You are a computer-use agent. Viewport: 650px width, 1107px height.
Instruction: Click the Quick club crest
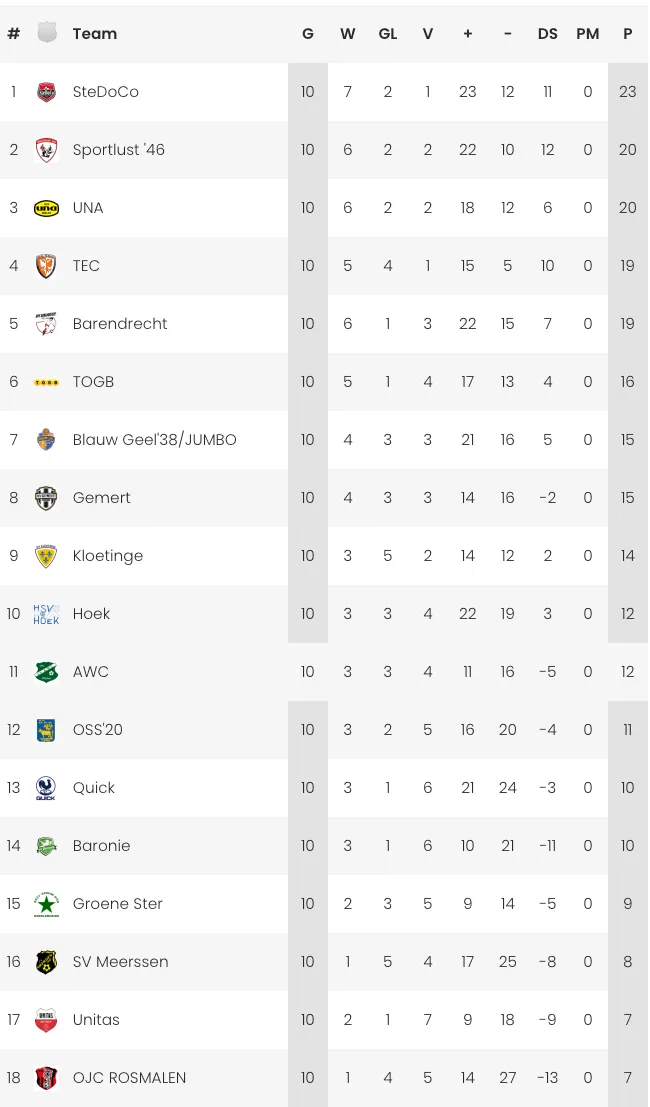coord(46,788)
